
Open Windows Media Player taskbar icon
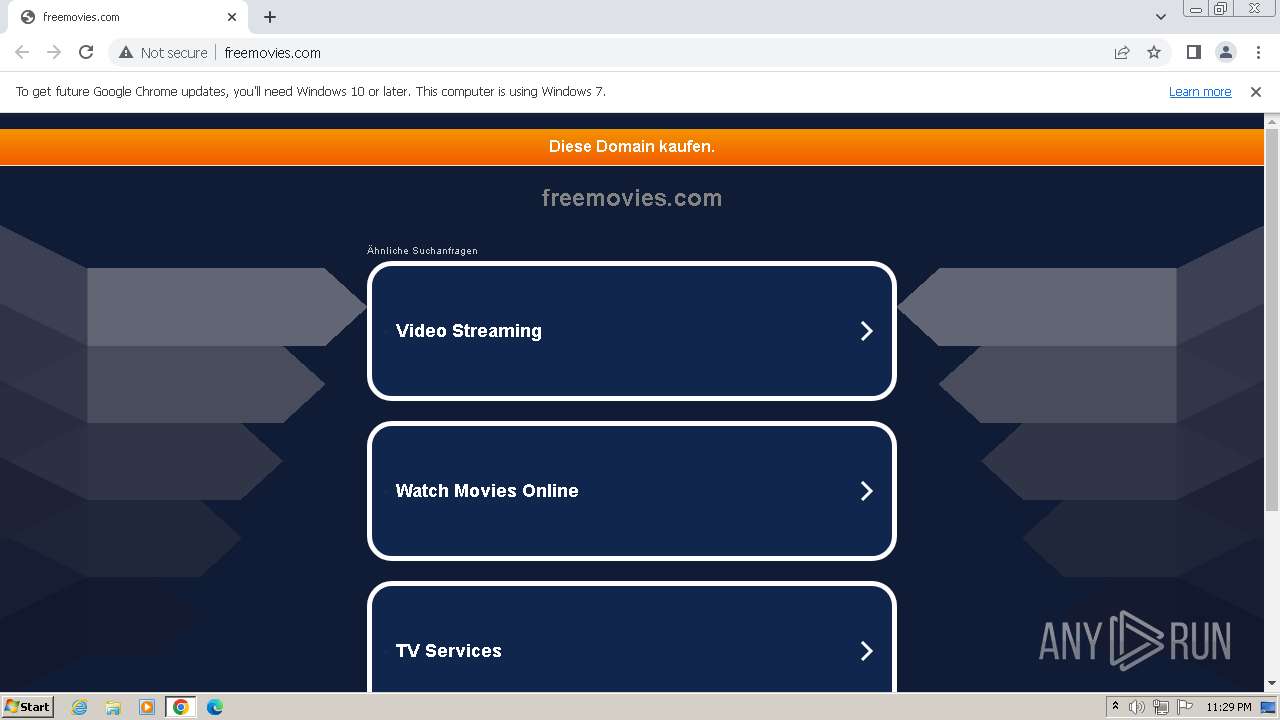(147, 707)
